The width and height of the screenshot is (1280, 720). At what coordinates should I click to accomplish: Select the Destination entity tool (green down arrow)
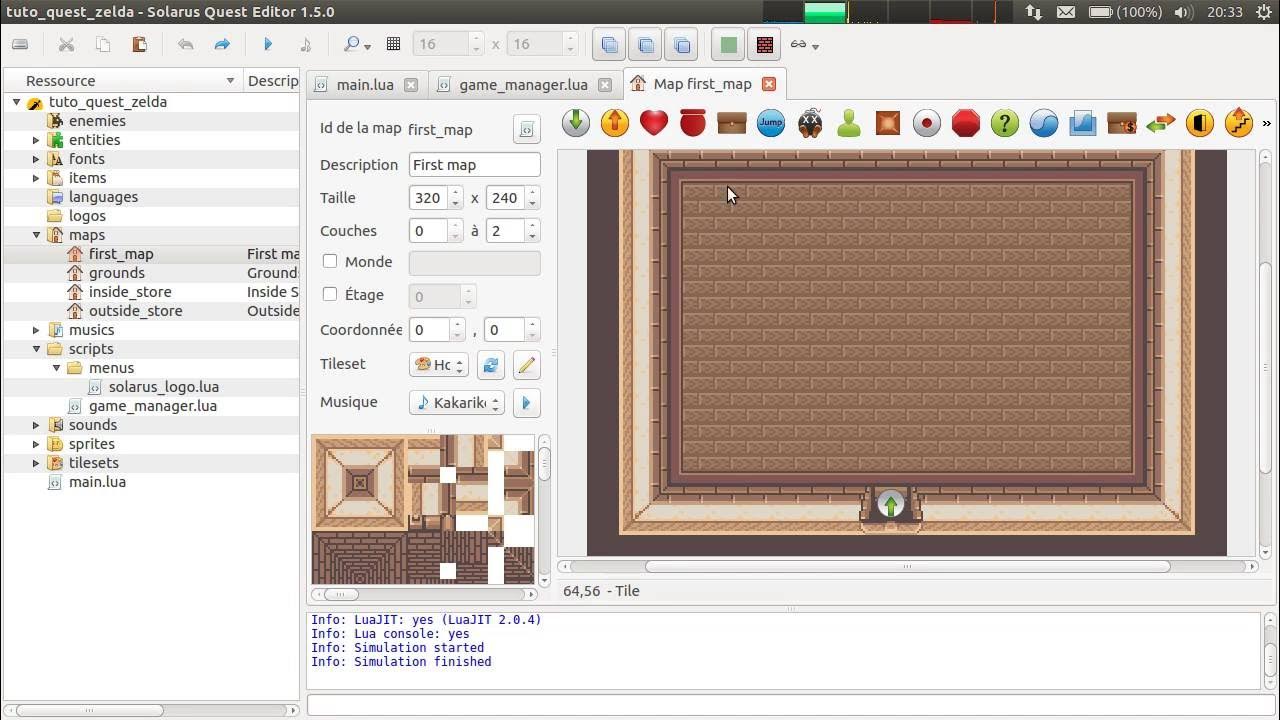coord(576,123)
